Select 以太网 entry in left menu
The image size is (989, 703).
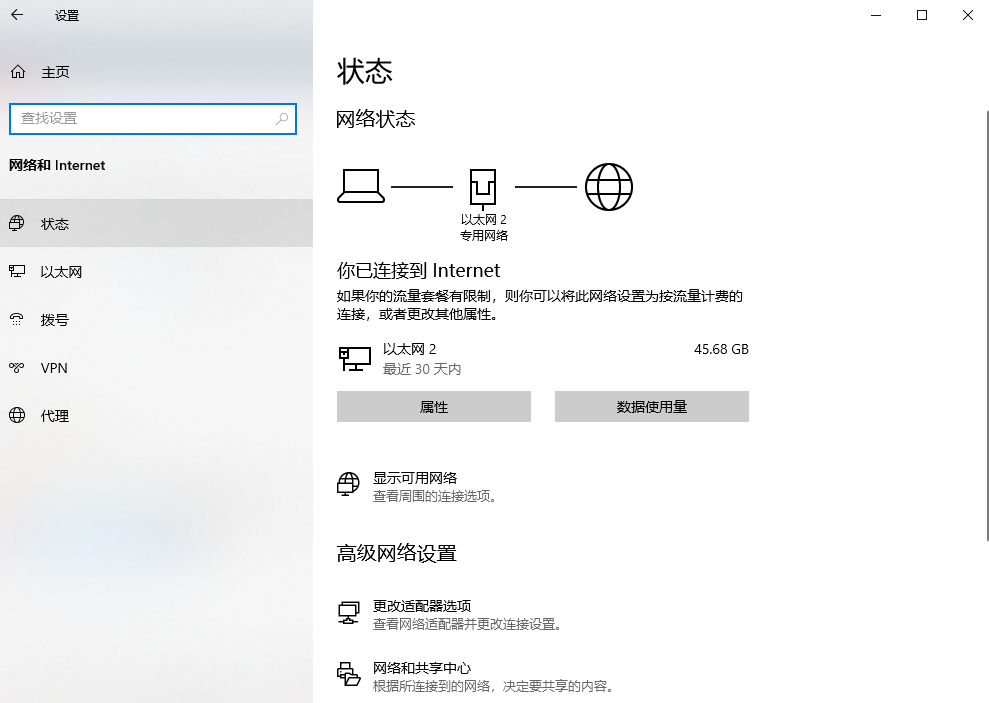pyautogui.click(x=55, y=271)
